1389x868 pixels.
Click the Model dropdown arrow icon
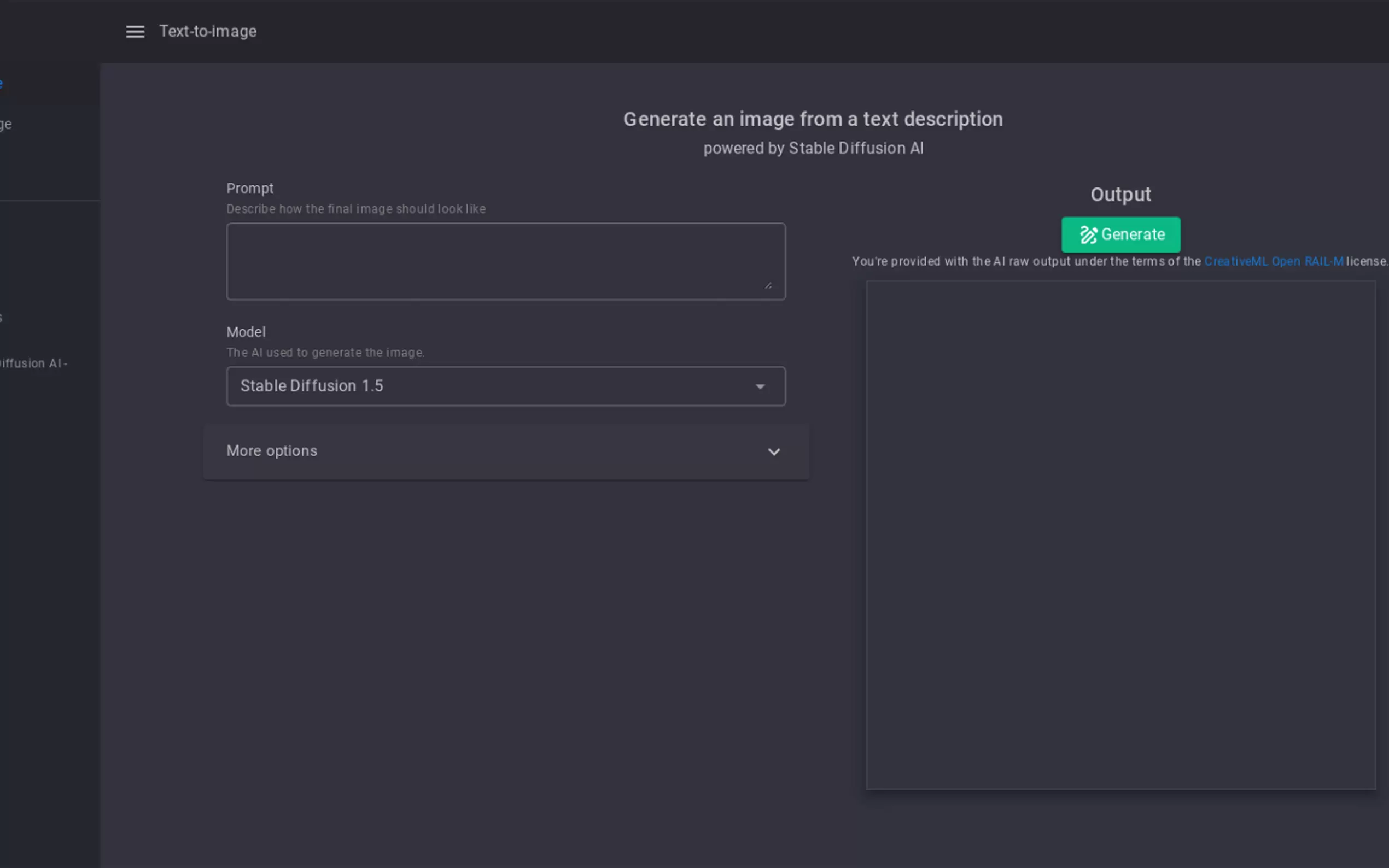(x=760, y=386)
